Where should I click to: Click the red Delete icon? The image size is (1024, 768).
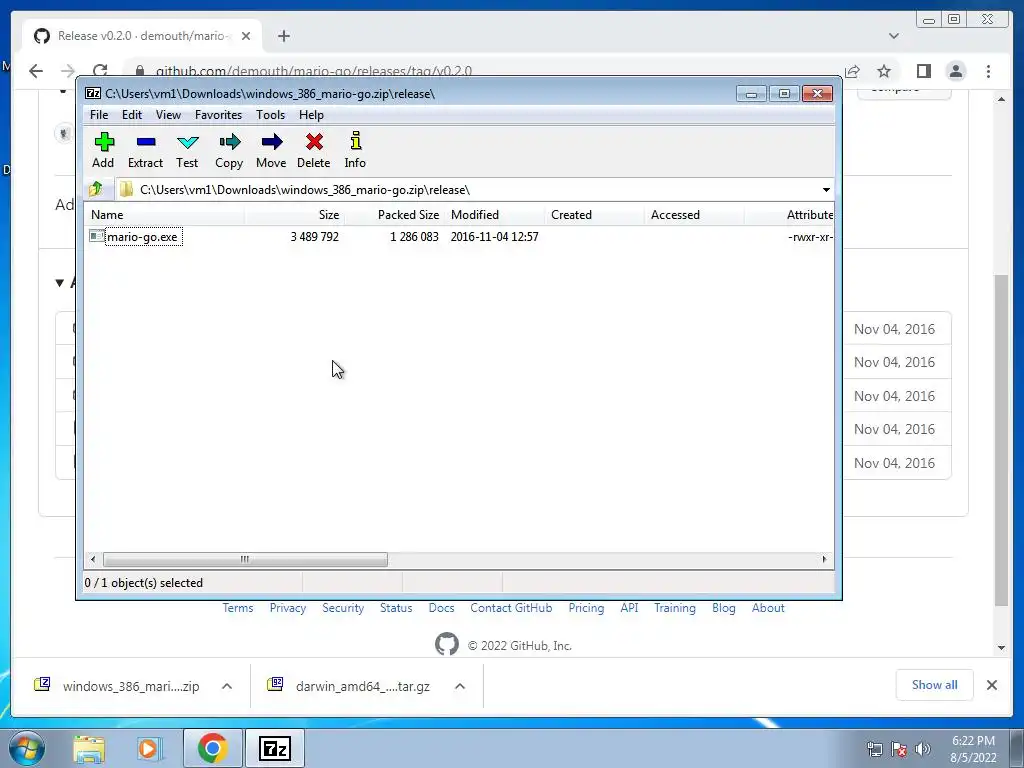tap(313, 151)
